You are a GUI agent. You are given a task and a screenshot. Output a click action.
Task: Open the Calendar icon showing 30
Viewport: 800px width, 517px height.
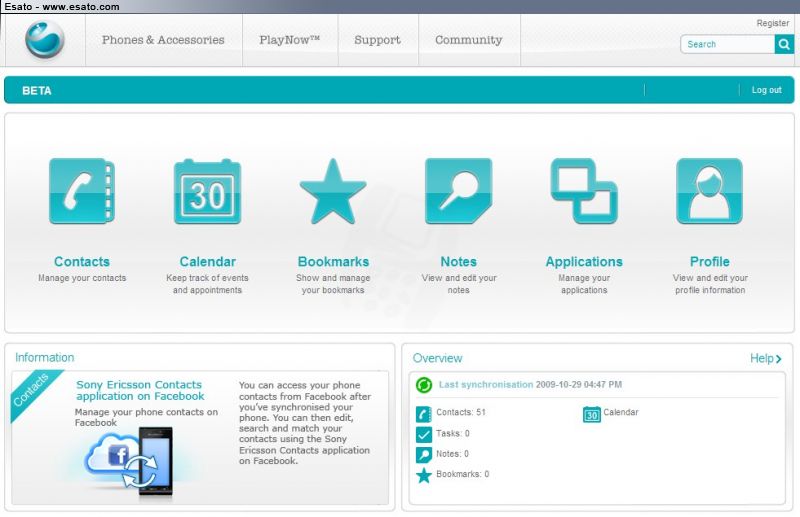point(207,192)
